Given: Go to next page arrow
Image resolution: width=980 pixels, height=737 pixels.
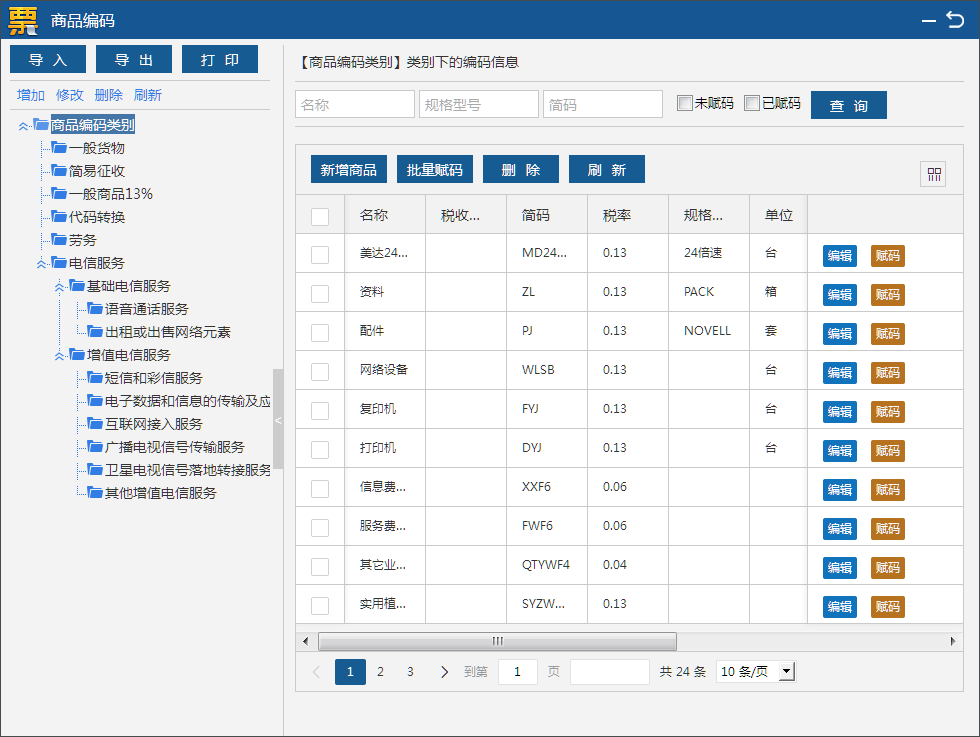Looking at the screenshot, I should pos(444,672).
